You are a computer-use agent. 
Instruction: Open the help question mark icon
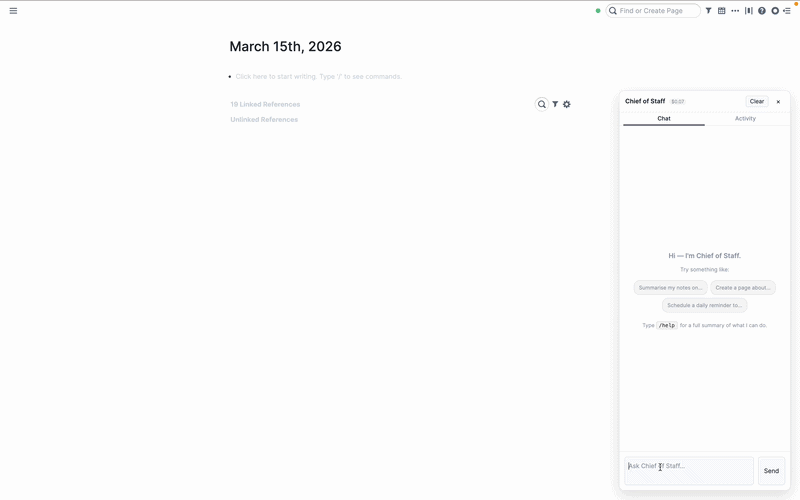(762, 11)
